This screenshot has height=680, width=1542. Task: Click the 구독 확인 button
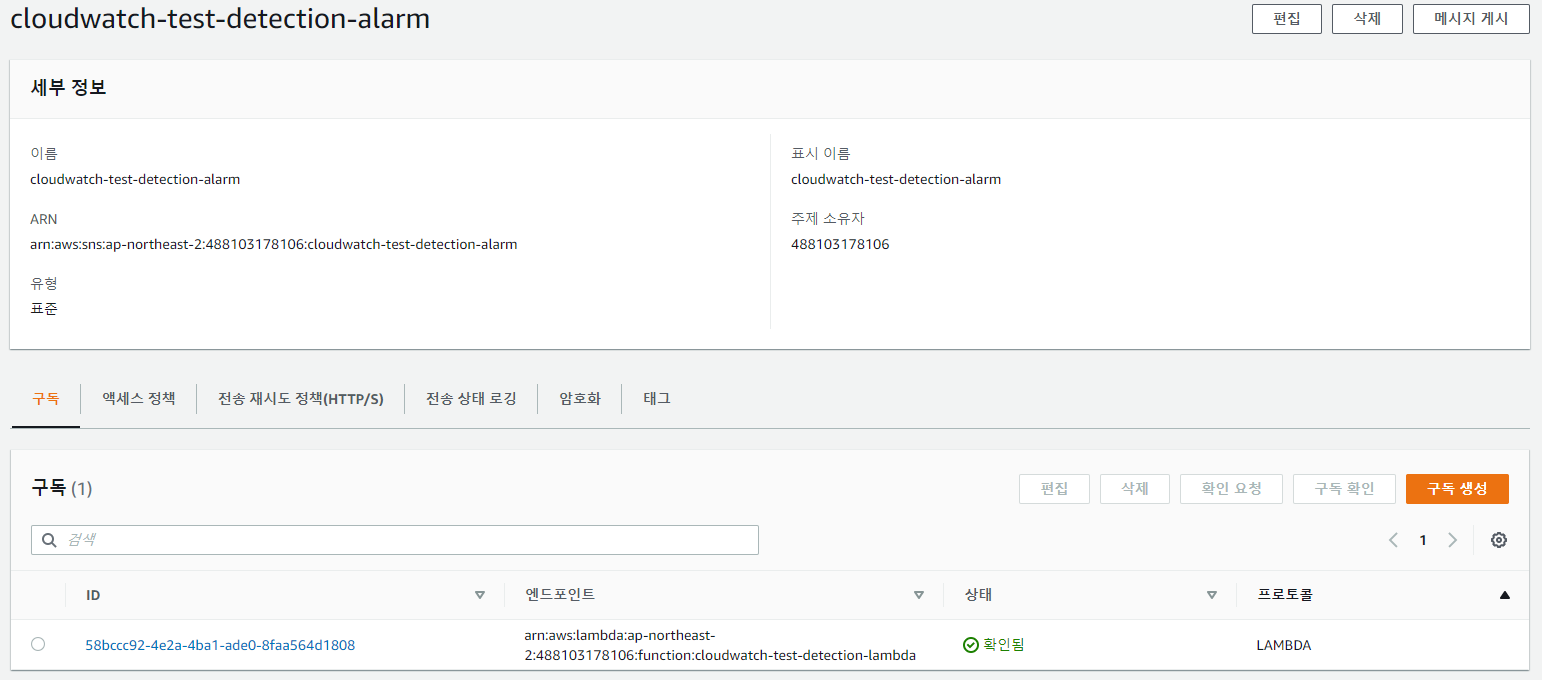tap(1344, 489)
